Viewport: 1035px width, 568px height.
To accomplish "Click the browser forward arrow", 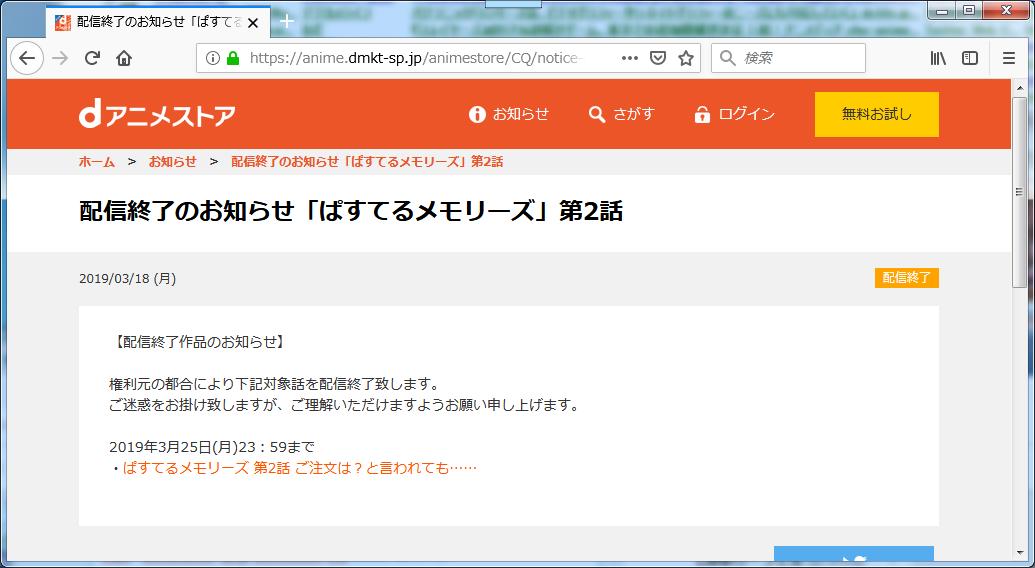I will tap(60, 58).
